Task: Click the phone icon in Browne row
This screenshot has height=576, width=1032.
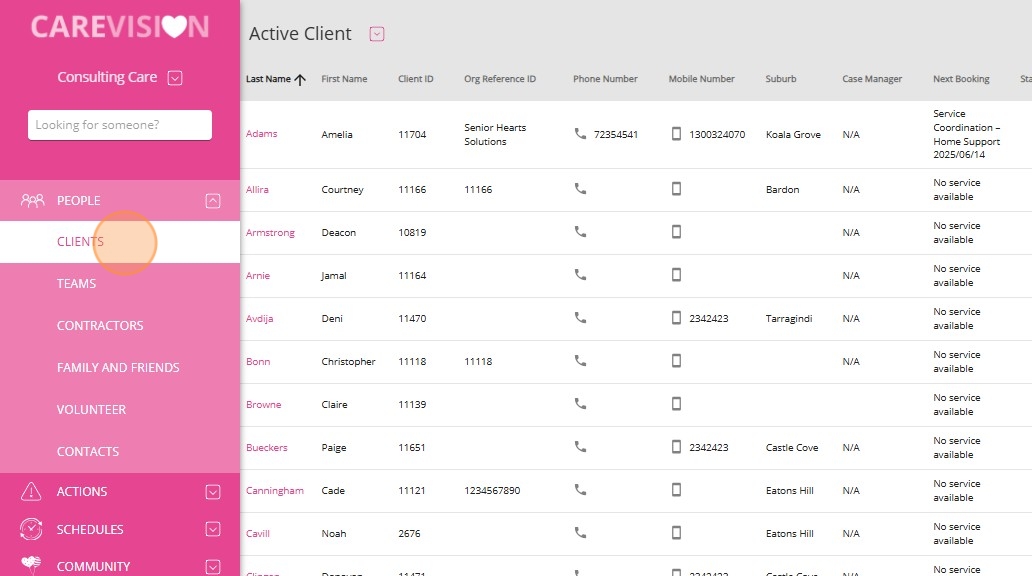Action: pyautogui.click(x=580, y=404)
